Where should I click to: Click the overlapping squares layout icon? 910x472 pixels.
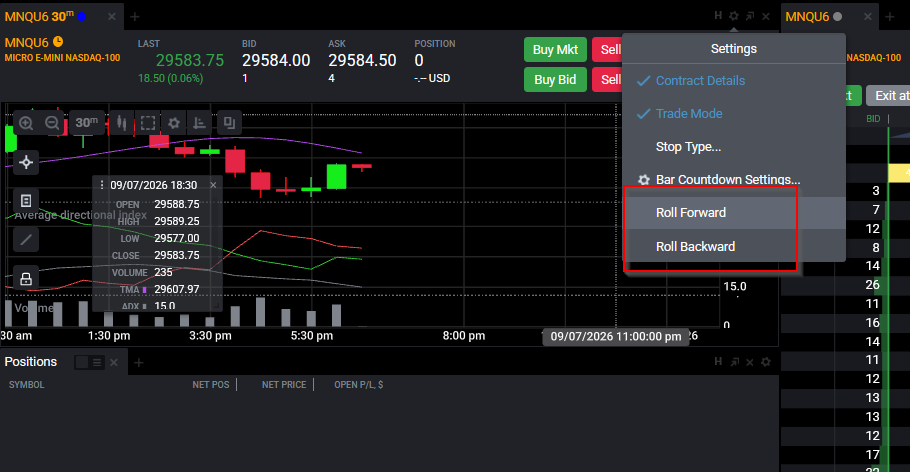(x=229, y=122)
